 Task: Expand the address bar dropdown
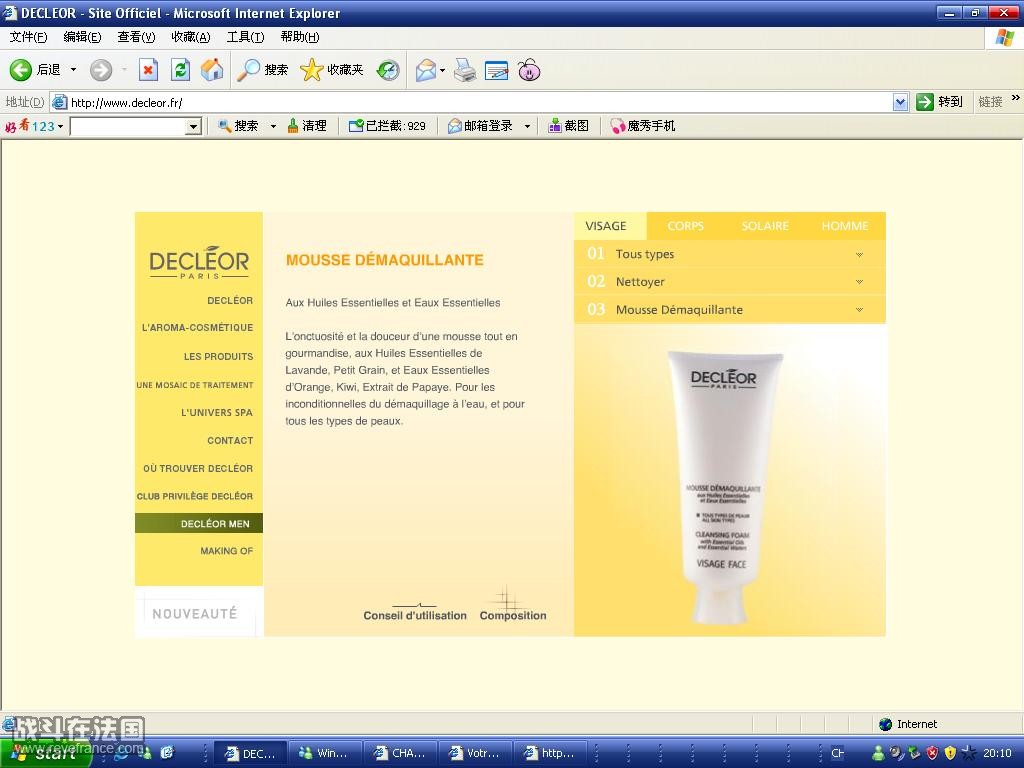coord(901,102)
